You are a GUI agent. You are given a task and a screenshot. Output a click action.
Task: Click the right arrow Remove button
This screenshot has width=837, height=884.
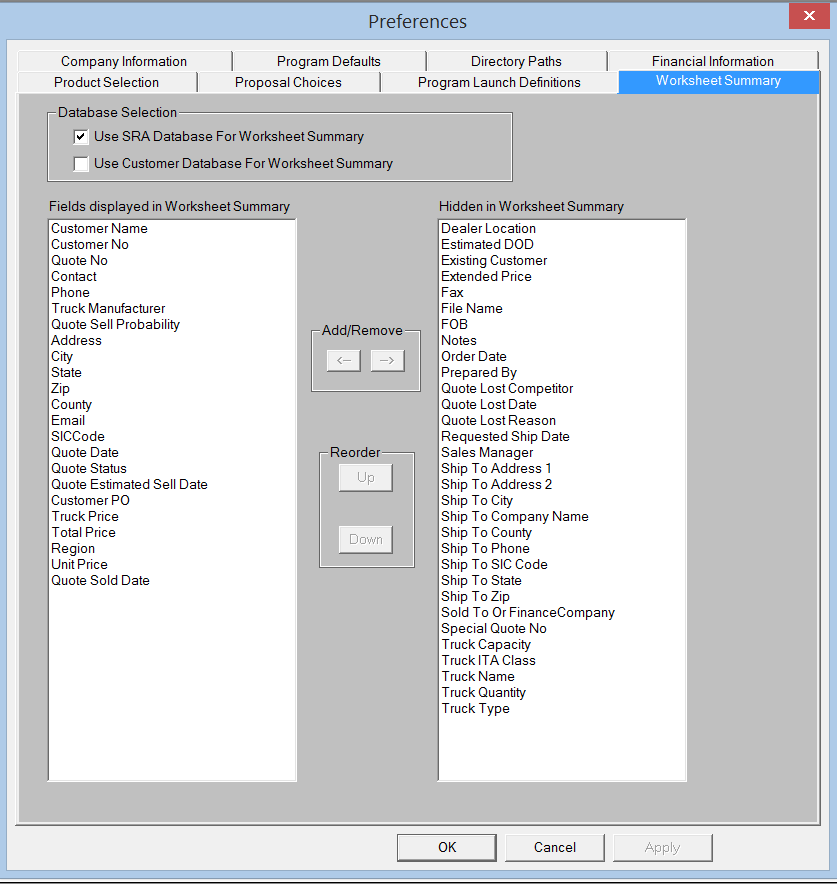tap(387, 361)
